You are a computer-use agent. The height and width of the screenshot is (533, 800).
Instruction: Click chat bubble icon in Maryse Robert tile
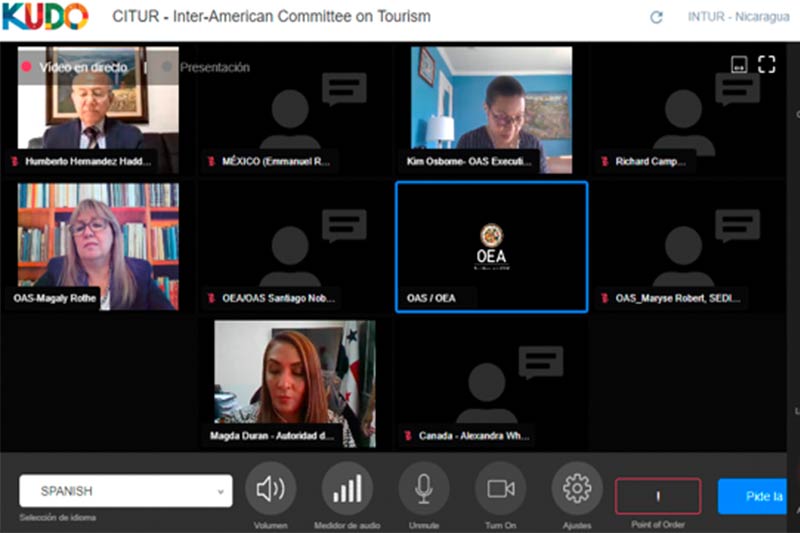[738, 225]
